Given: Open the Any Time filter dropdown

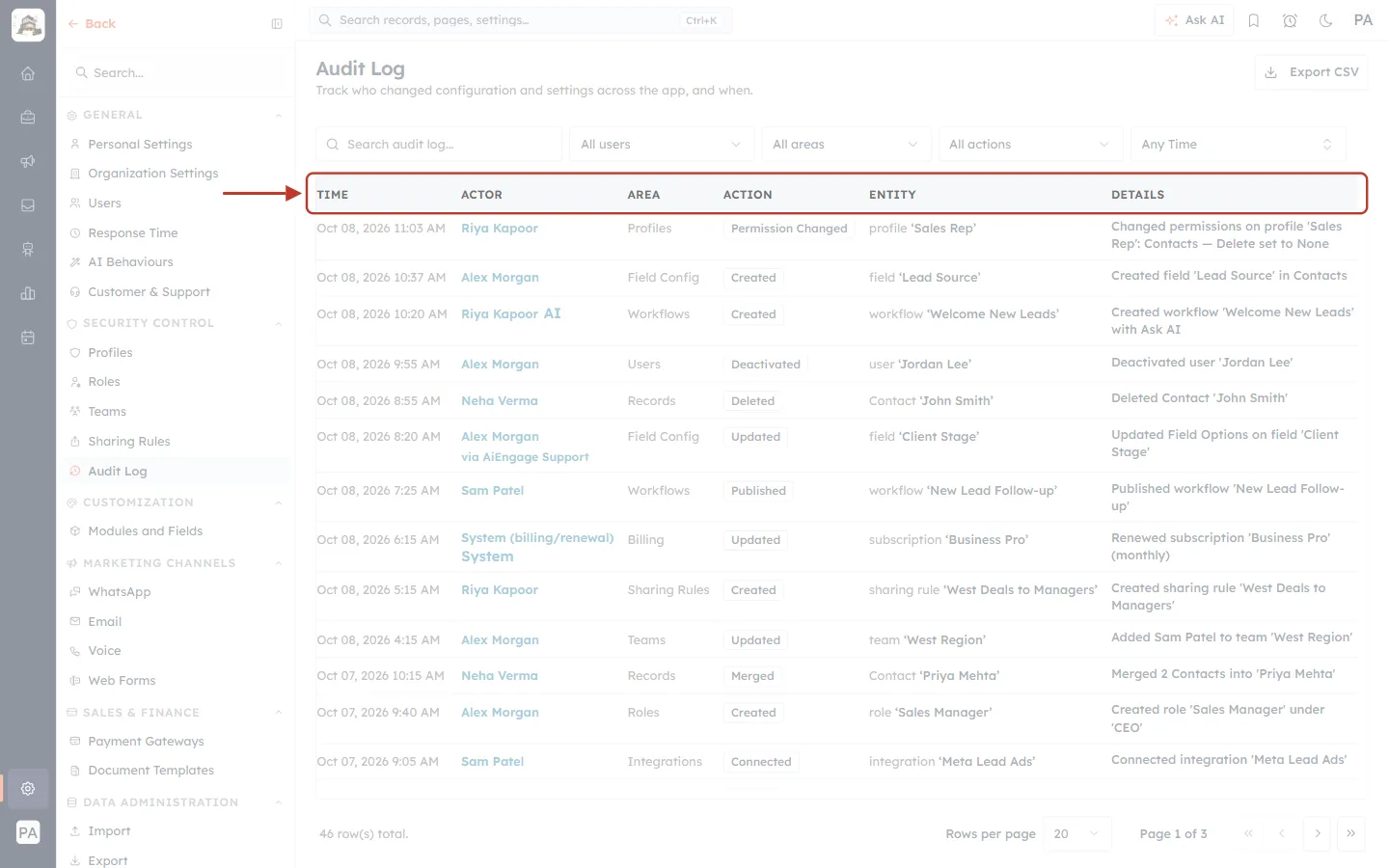Looking at the screenshot, I should click(x=1238, y=145).
